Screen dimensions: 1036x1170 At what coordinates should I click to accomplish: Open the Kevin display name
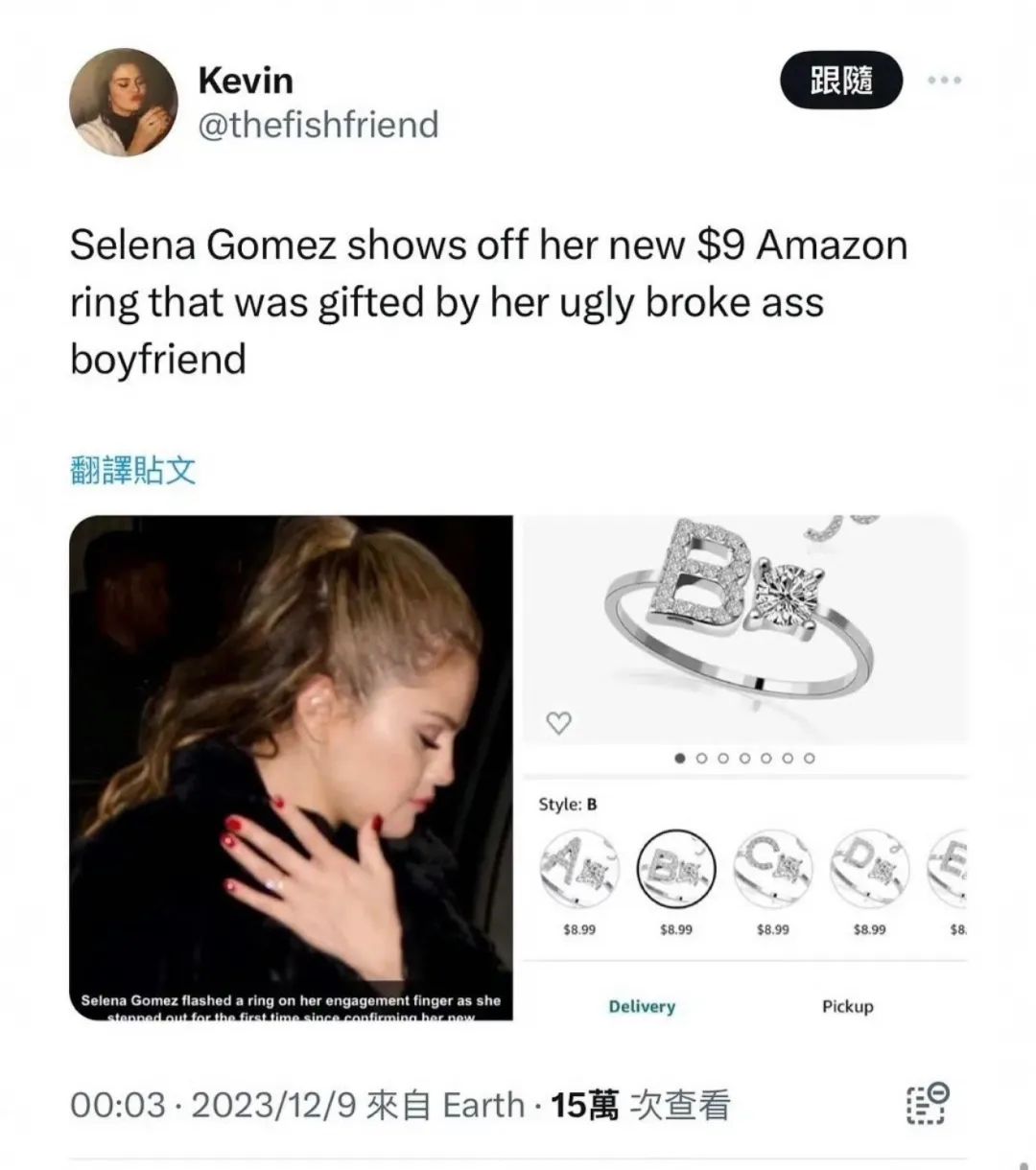click(246, 81)
